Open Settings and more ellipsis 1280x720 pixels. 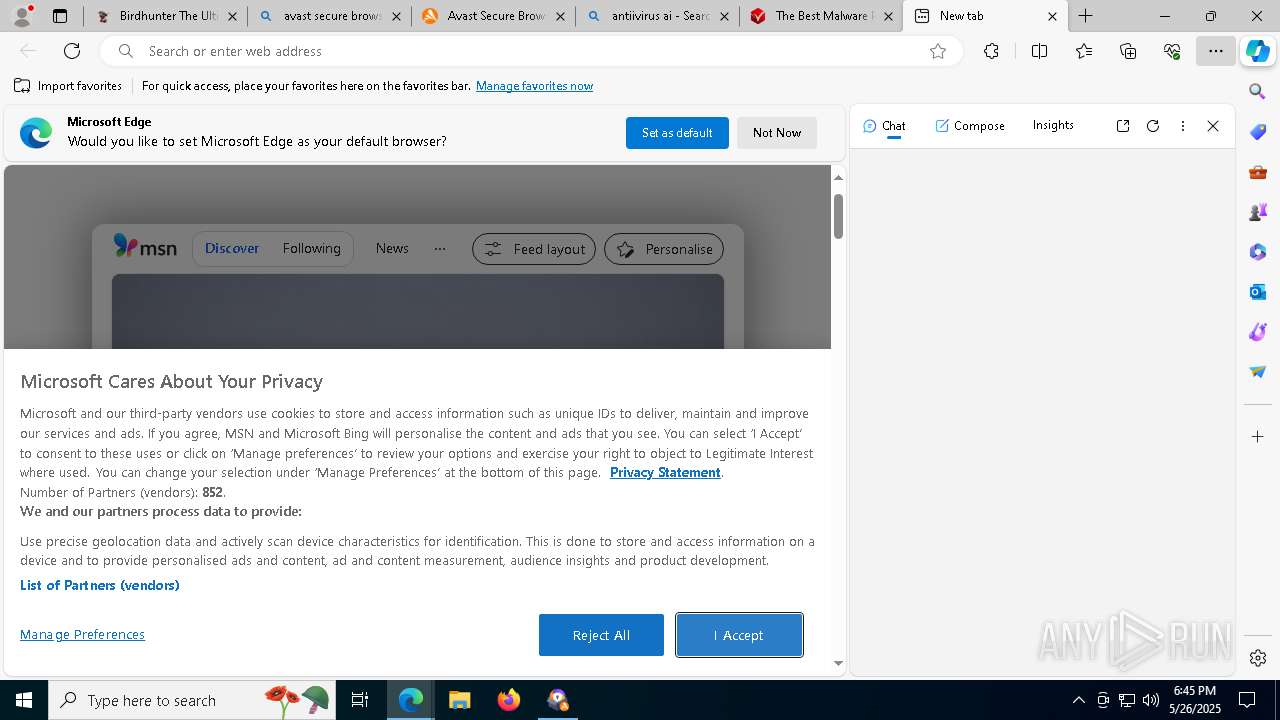click(1216, 51)
